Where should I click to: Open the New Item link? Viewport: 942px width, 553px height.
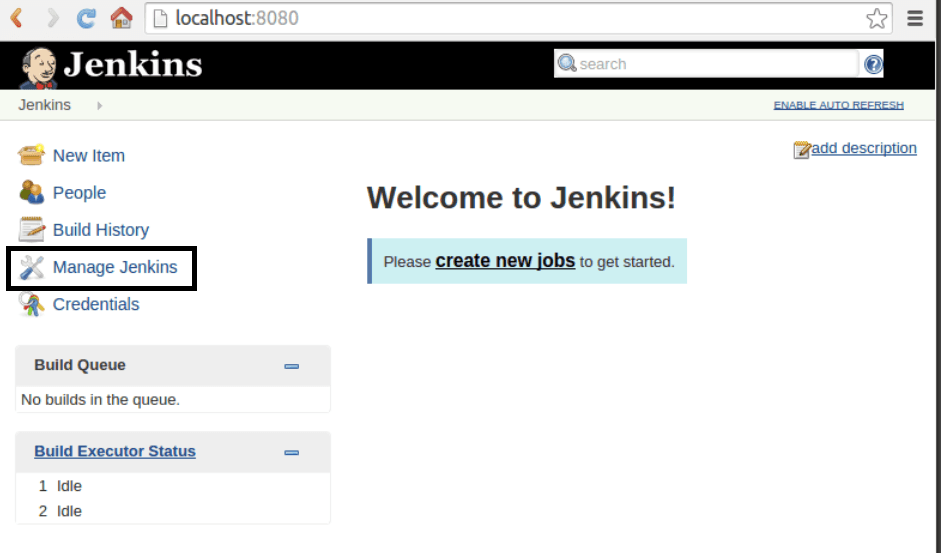point(89,156)
